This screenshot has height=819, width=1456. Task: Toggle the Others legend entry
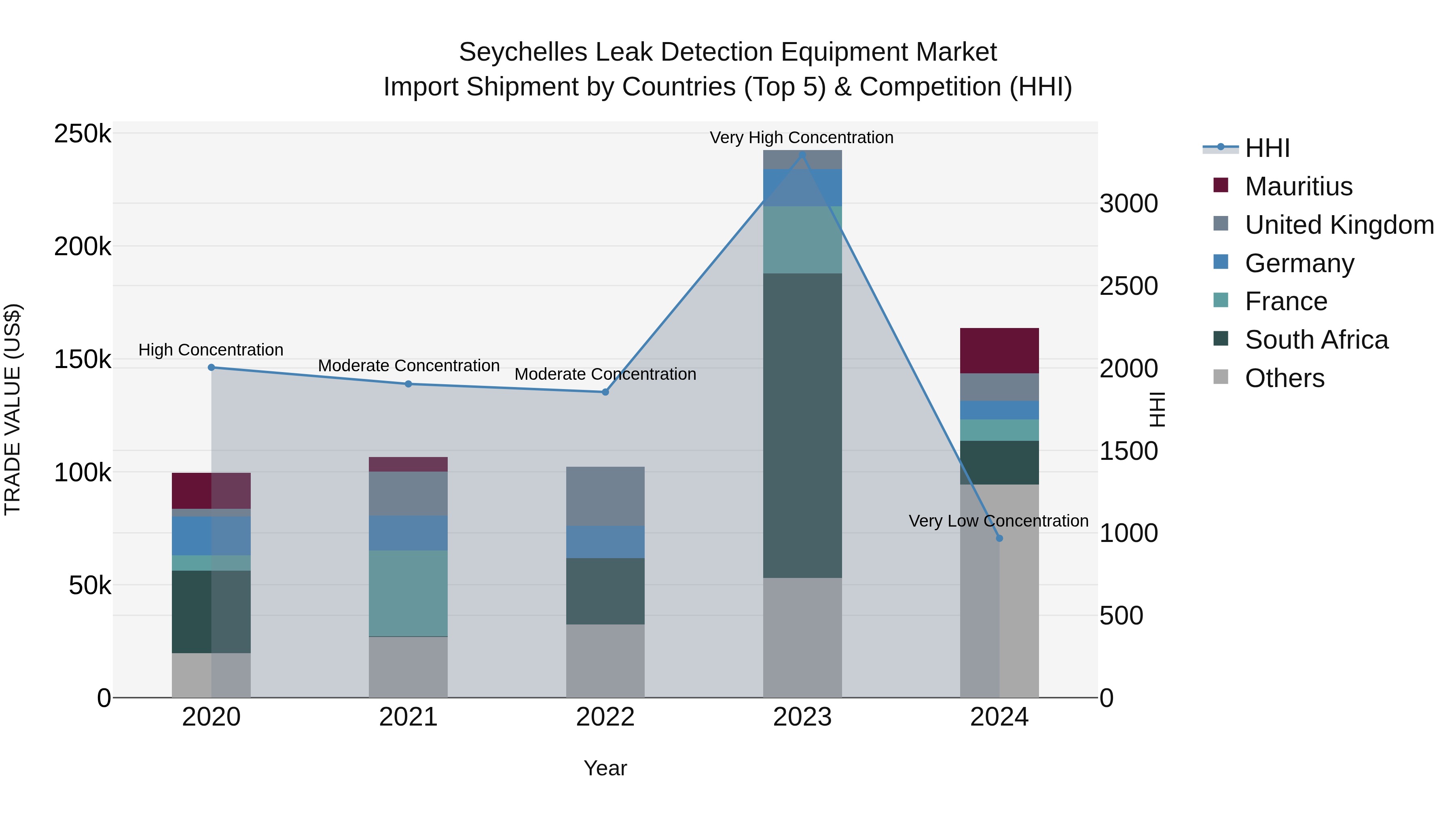click(x=1268, y=378)
